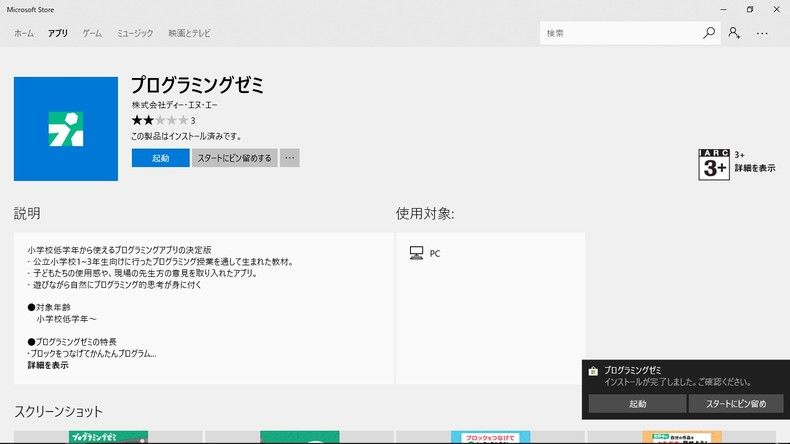Click スタートにピン留めする button
The width and height of the screenshot is (790, 444).
pos(234,158)
